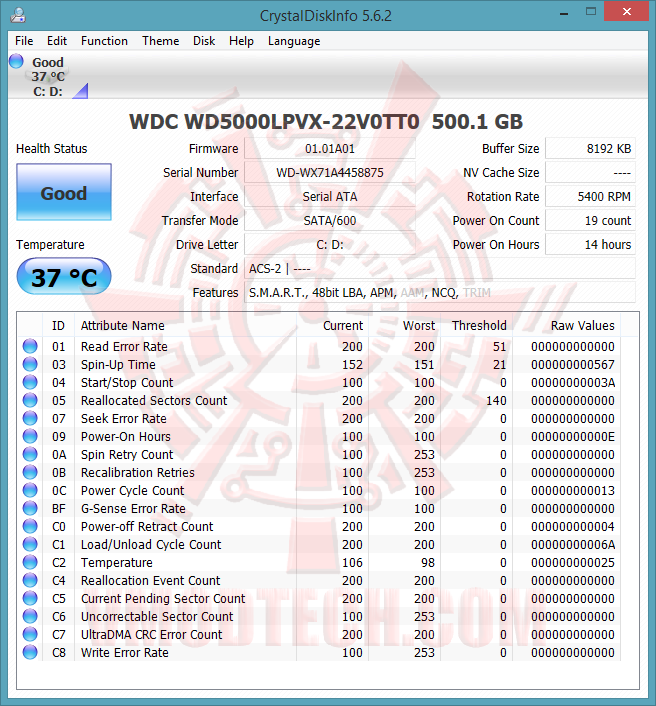Click raw value 000000000025
Screen dimensions: 656x706
point(572,562)
